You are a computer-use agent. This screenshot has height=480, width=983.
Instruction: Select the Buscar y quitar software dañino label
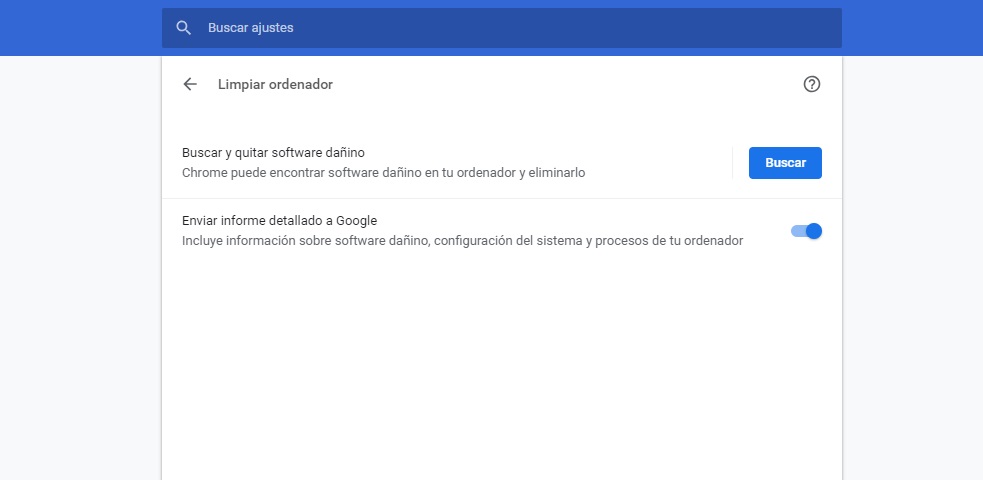point(273,153)
